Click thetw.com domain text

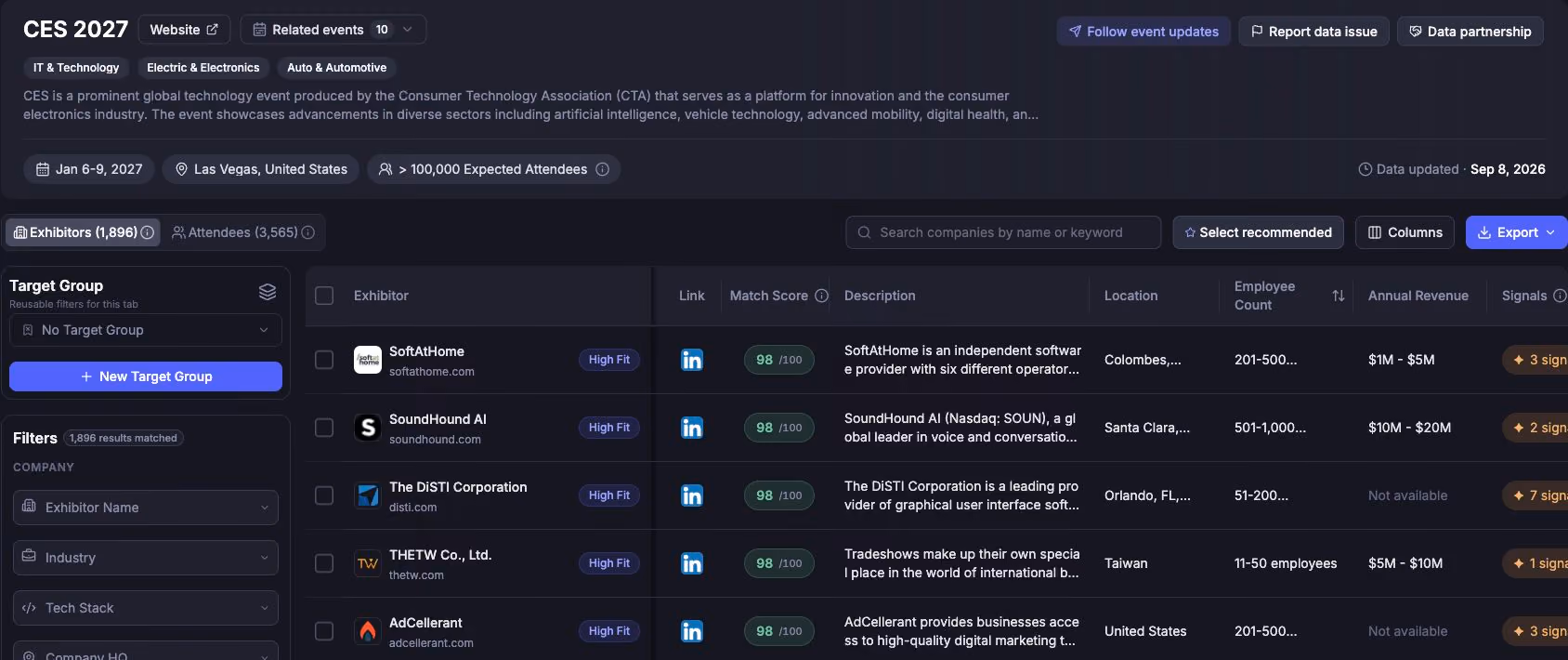click(x=416, y=575)
